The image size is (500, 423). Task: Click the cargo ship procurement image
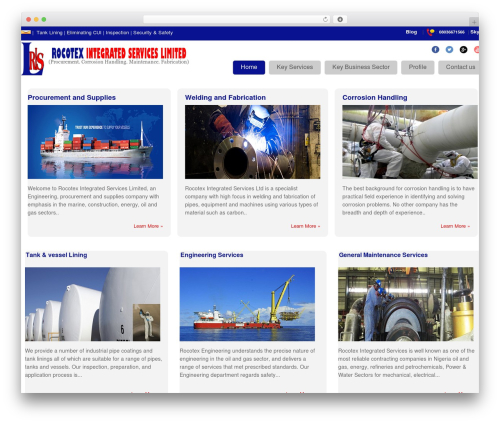95,142
